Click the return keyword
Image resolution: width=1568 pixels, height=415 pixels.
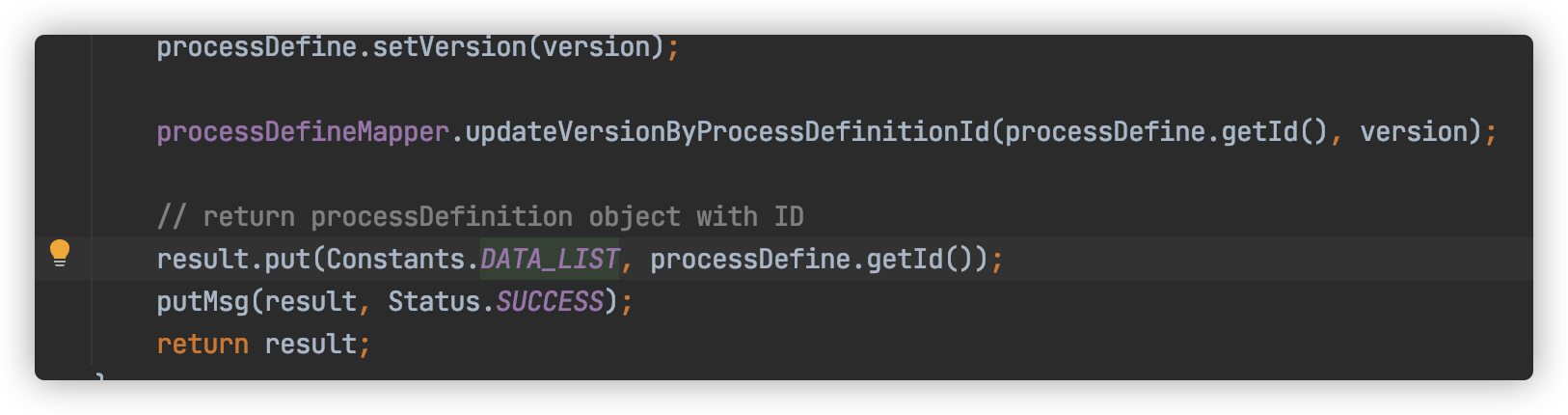click(203, 344)
